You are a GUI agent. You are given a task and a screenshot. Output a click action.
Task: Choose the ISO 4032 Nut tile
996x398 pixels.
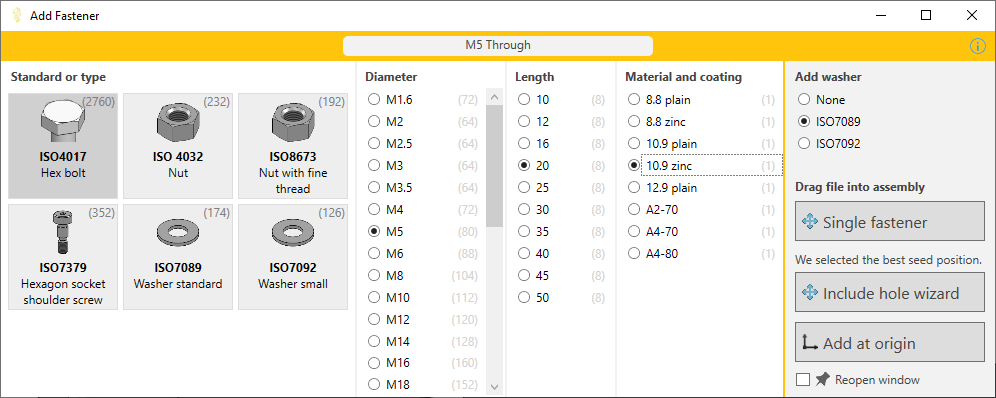click(178, 146)
